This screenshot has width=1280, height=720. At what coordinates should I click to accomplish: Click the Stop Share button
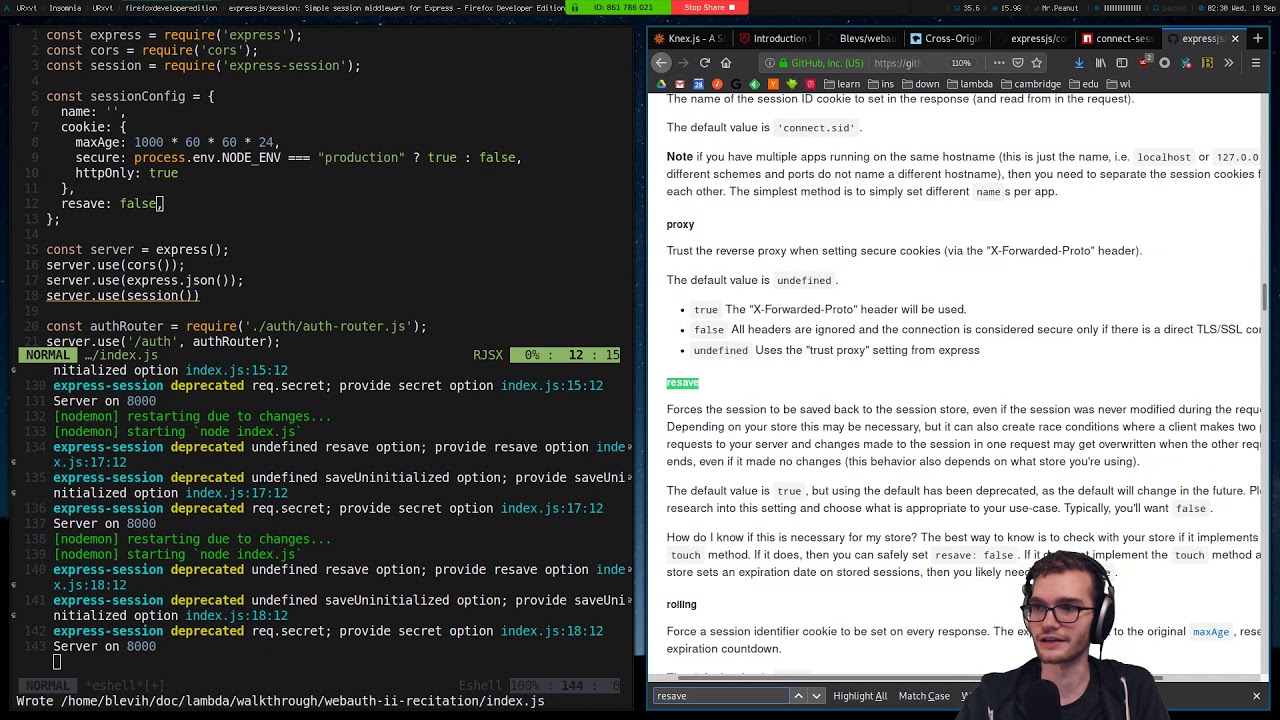[x=709, y=7]
